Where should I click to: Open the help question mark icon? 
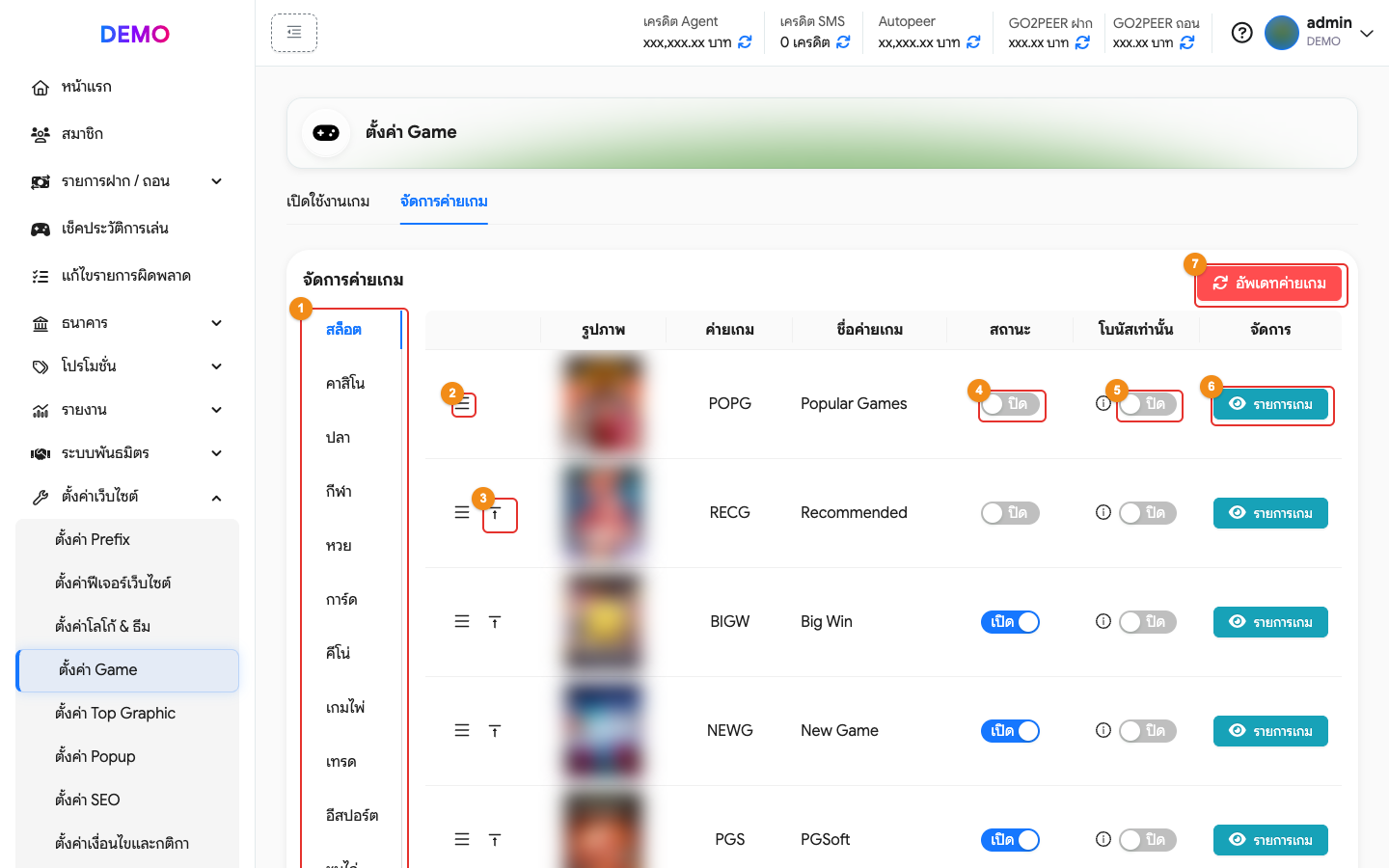tap(1242, 33)
